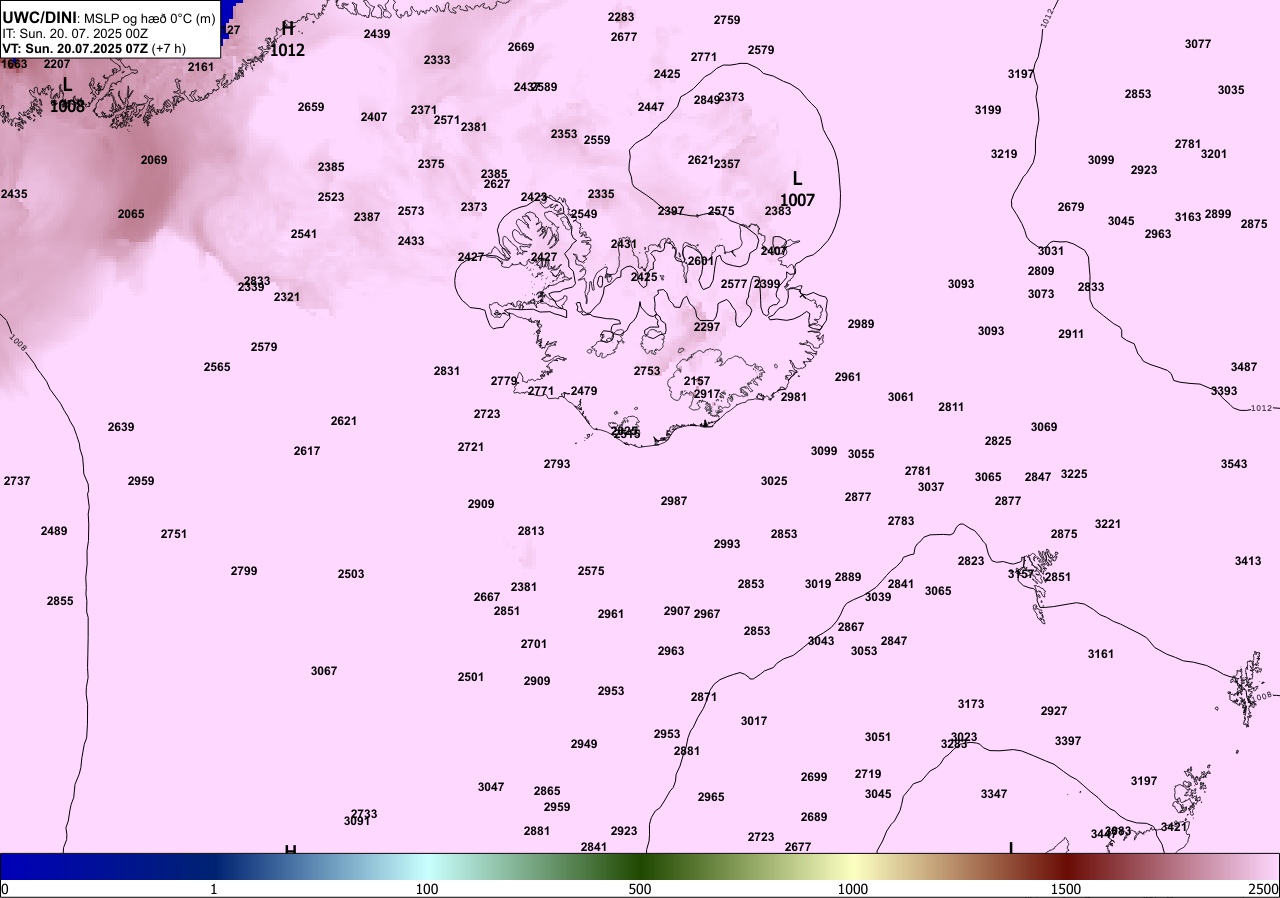Click the UWC/DINI title text
The height and width of the screenshot is (898, 1280).
(39, 17)
